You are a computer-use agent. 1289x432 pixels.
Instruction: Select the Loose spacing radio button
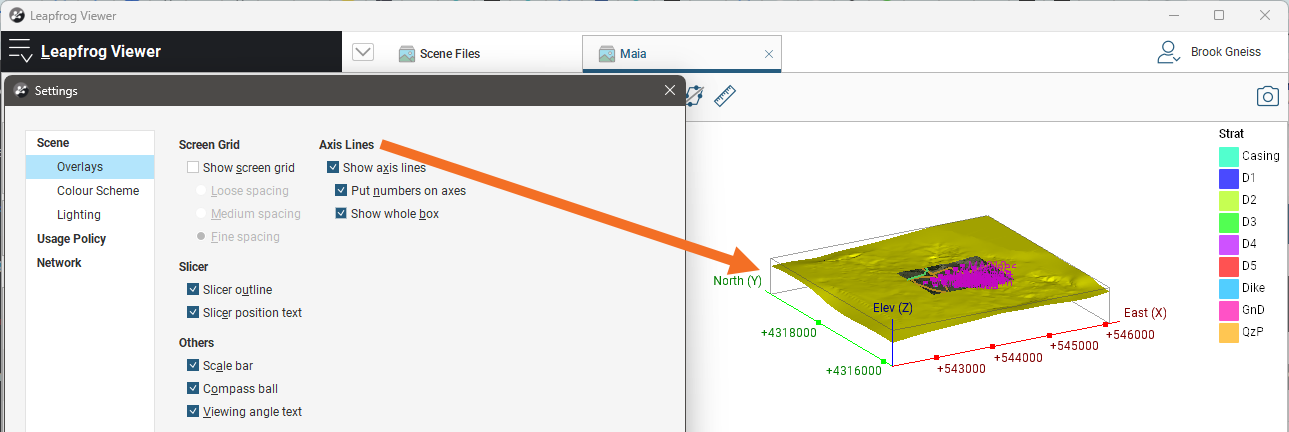click(202, 190)
